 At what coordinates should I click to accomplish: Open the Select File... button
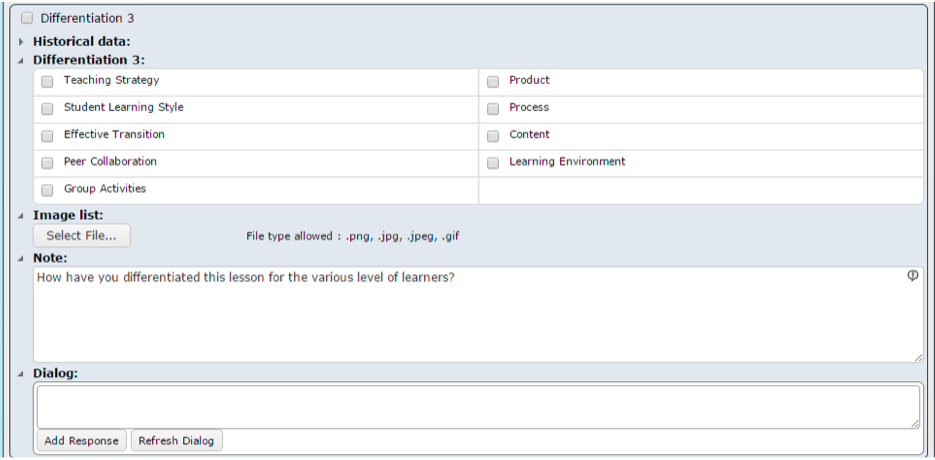(82, 236)
